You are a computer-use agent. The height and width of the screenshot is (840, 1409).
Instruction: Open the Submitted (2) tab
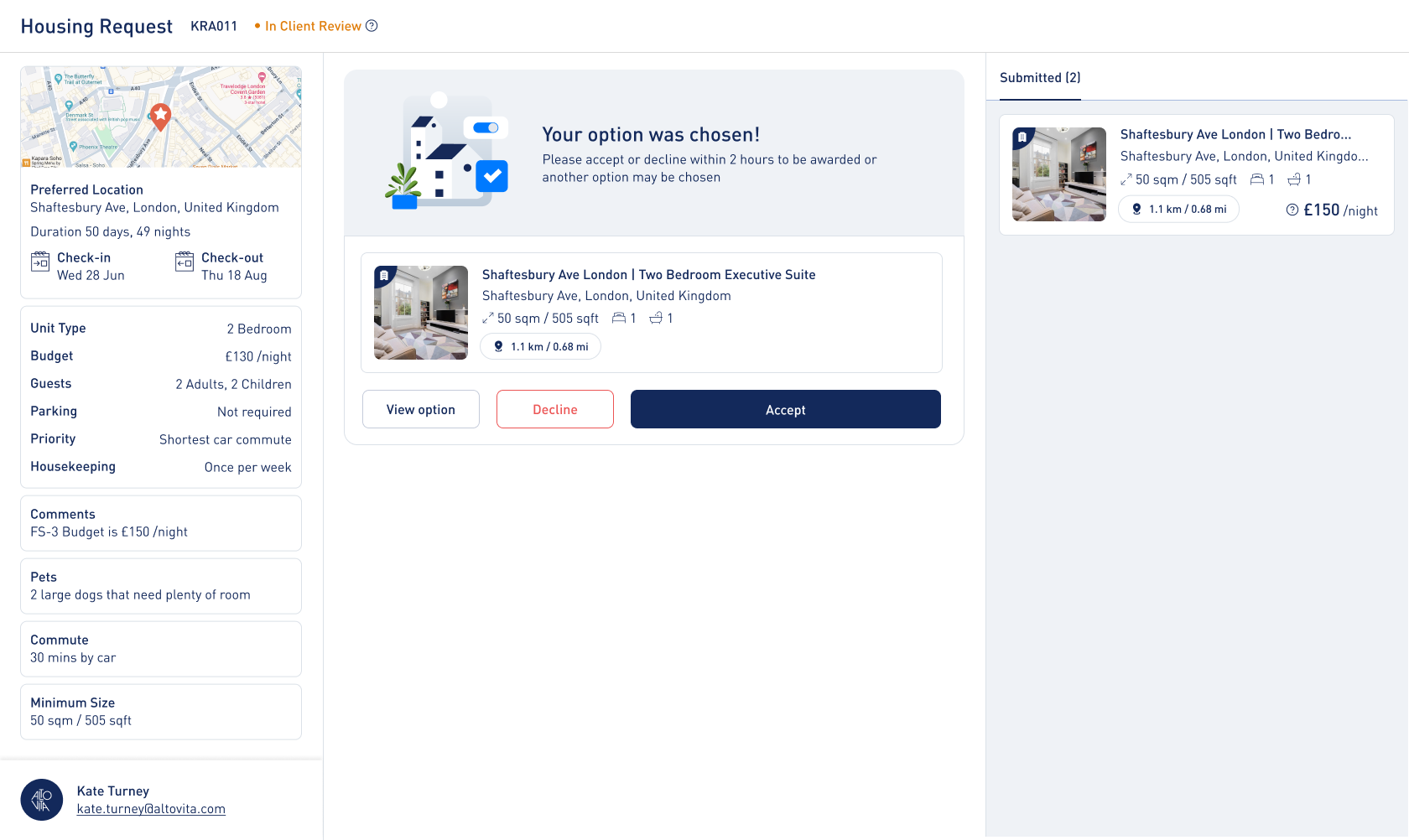click(x=1040, y=78)
